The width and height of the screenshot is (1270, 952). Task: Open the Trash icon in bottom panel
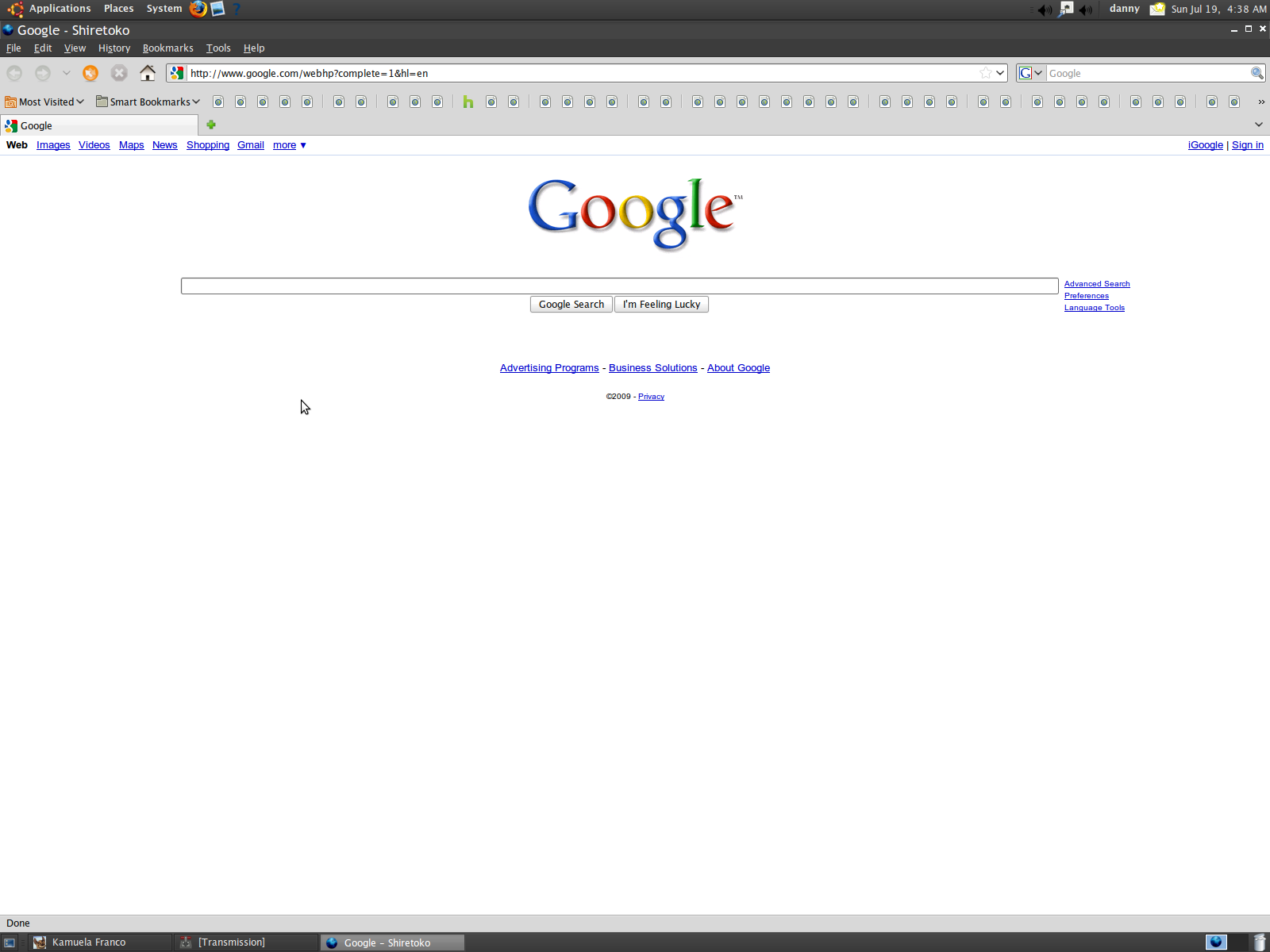1260,942
